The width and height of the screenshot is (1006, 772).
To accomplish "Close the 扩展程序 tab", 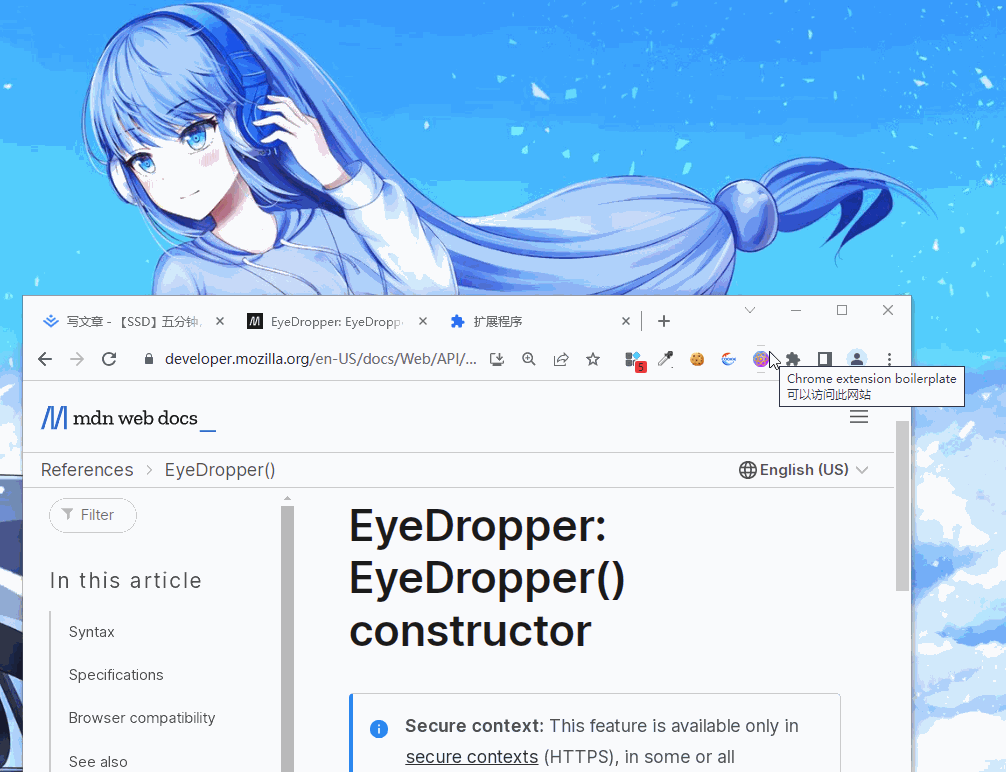I will (626, 321).
